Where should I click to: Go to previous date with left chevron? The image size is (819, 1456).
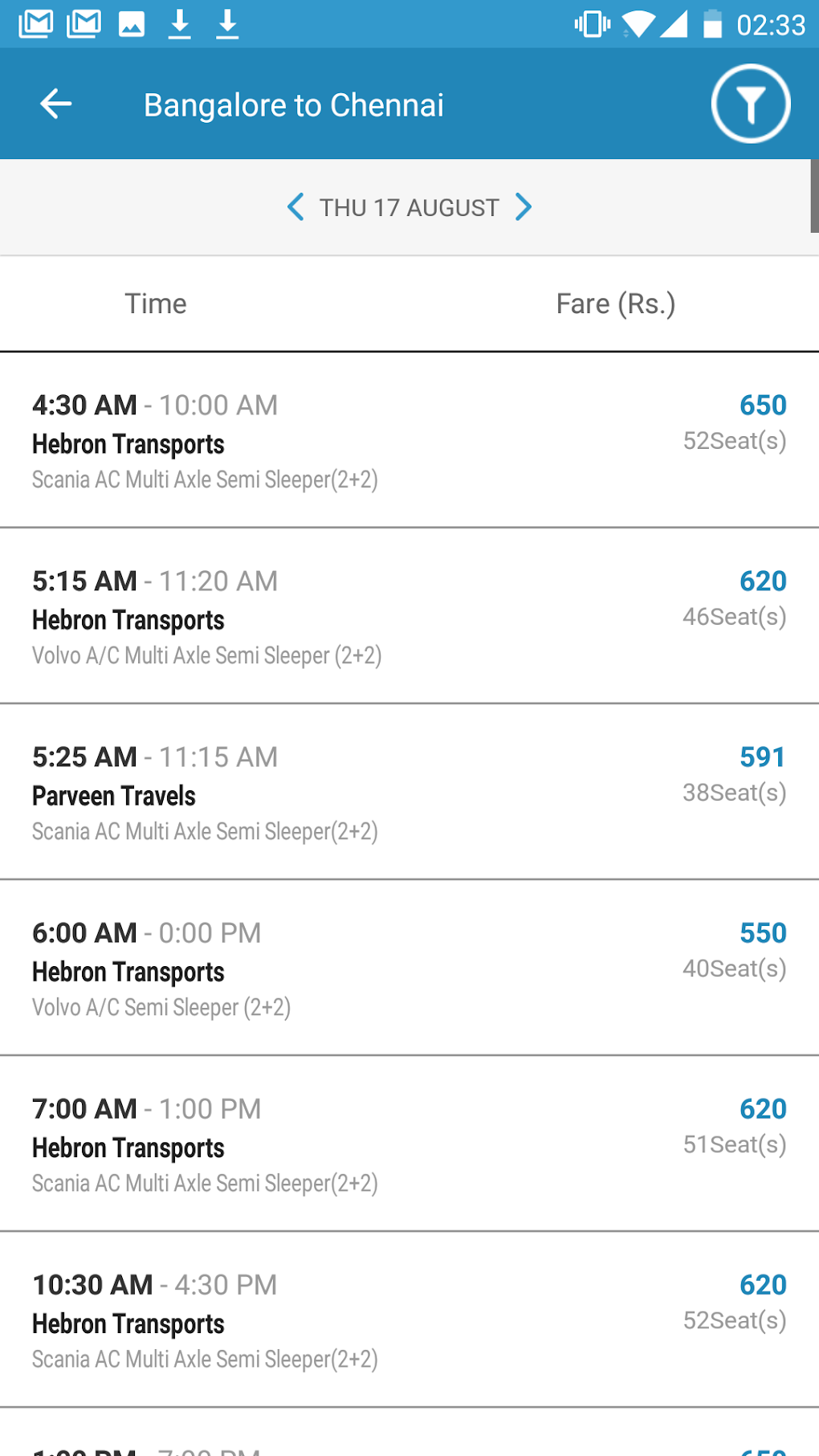295,207
